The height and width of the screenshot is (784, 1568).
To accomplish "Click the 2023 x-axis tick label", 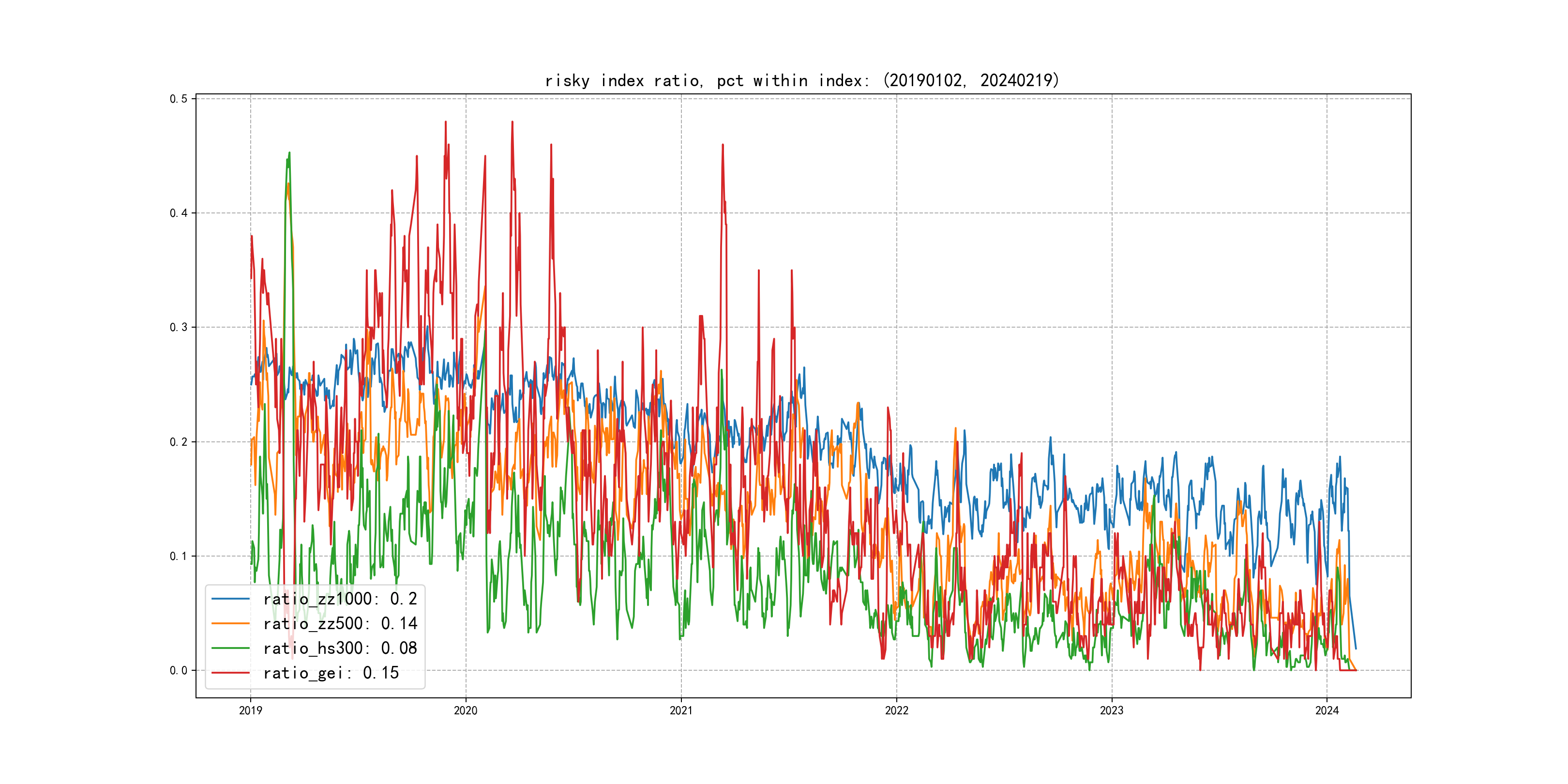I will (x=1112, y=710).
